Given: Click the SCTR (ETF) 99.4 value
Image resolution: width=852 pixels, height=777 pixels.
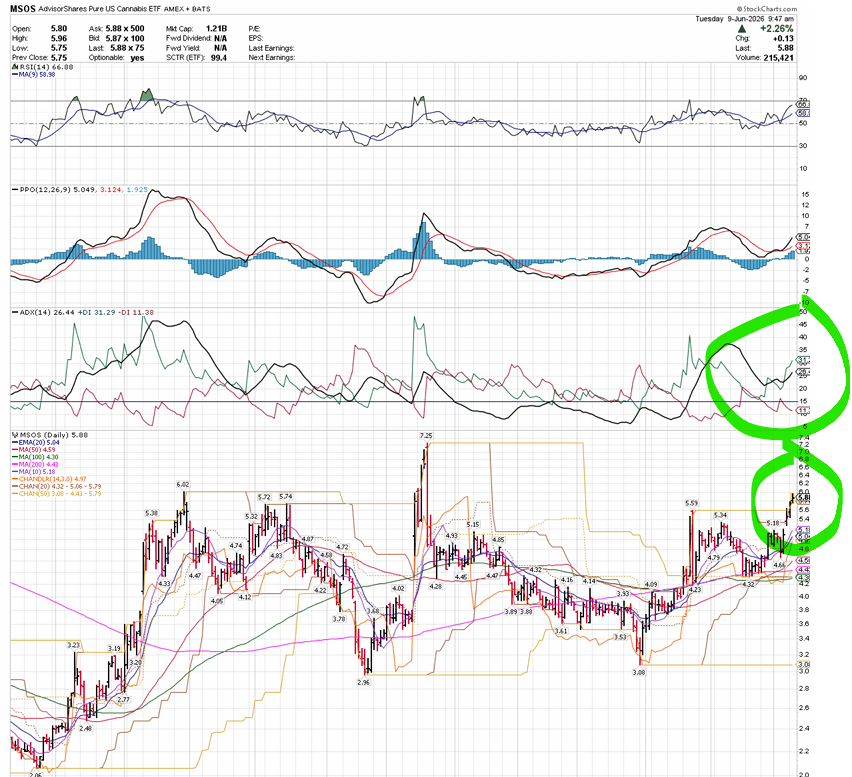Looking at the screenshot, I should pyautogui.click(x=218, y=58).
